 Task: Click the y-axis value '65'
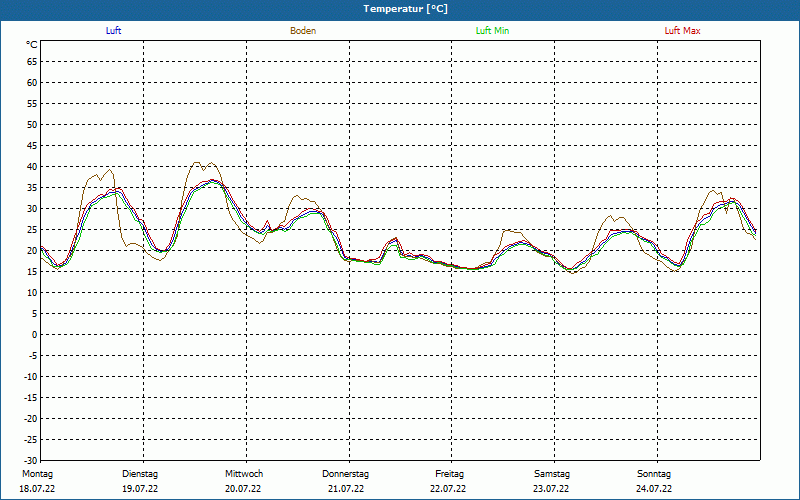32,62
